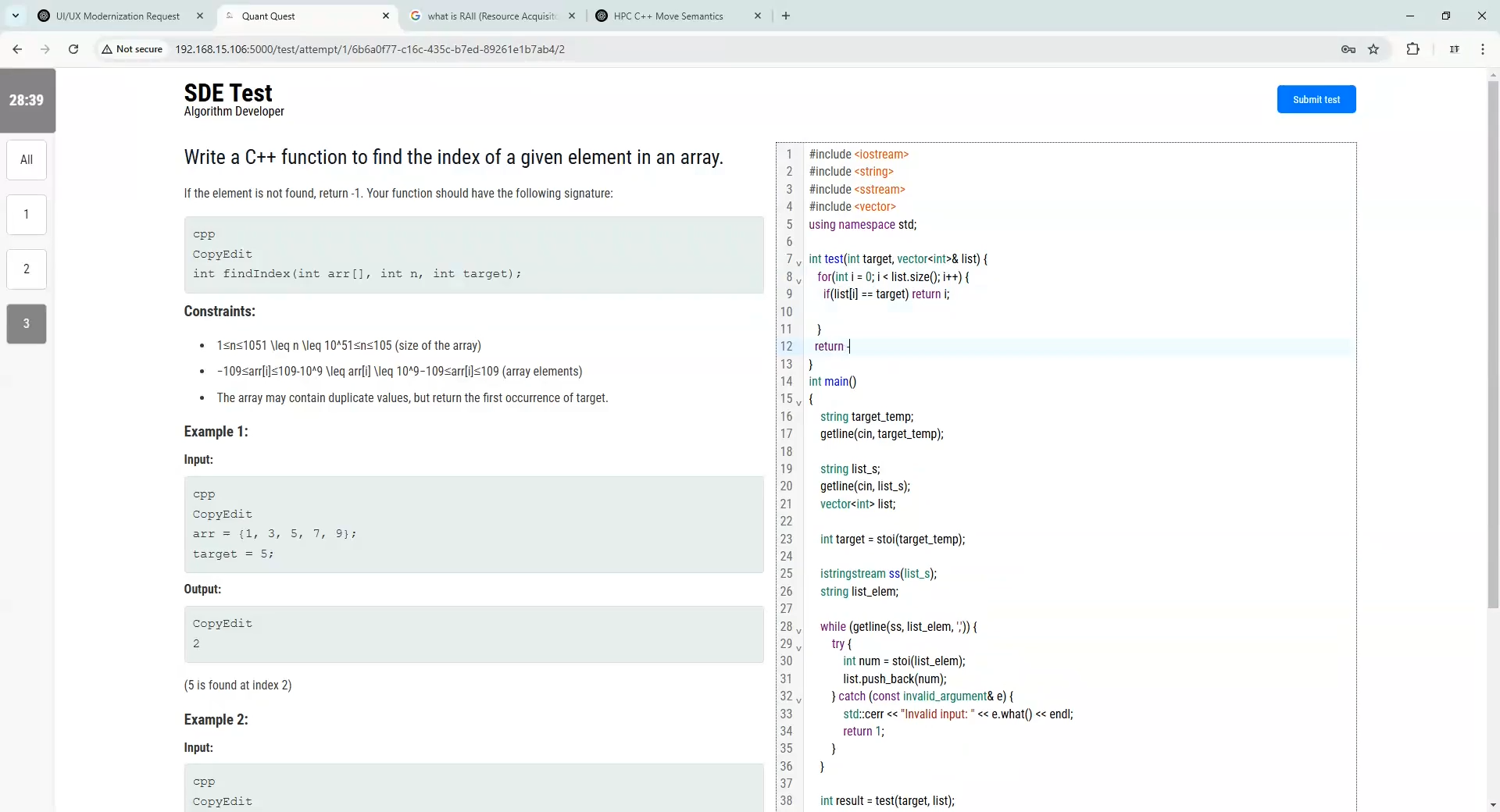Open the tab search dropdown arrow
The image size is (1500, 812).
(15, 16)
